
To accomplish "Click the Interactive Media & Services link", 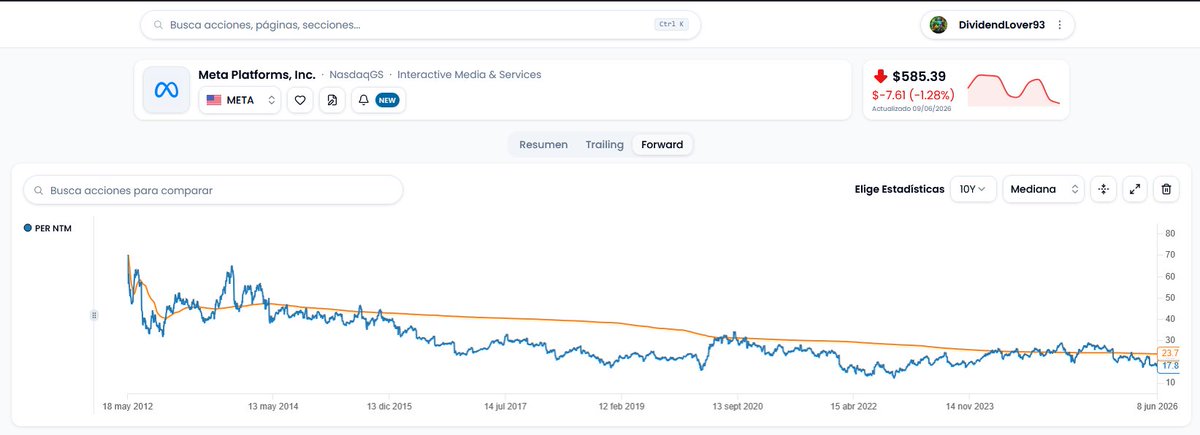I will click(469, 75).
